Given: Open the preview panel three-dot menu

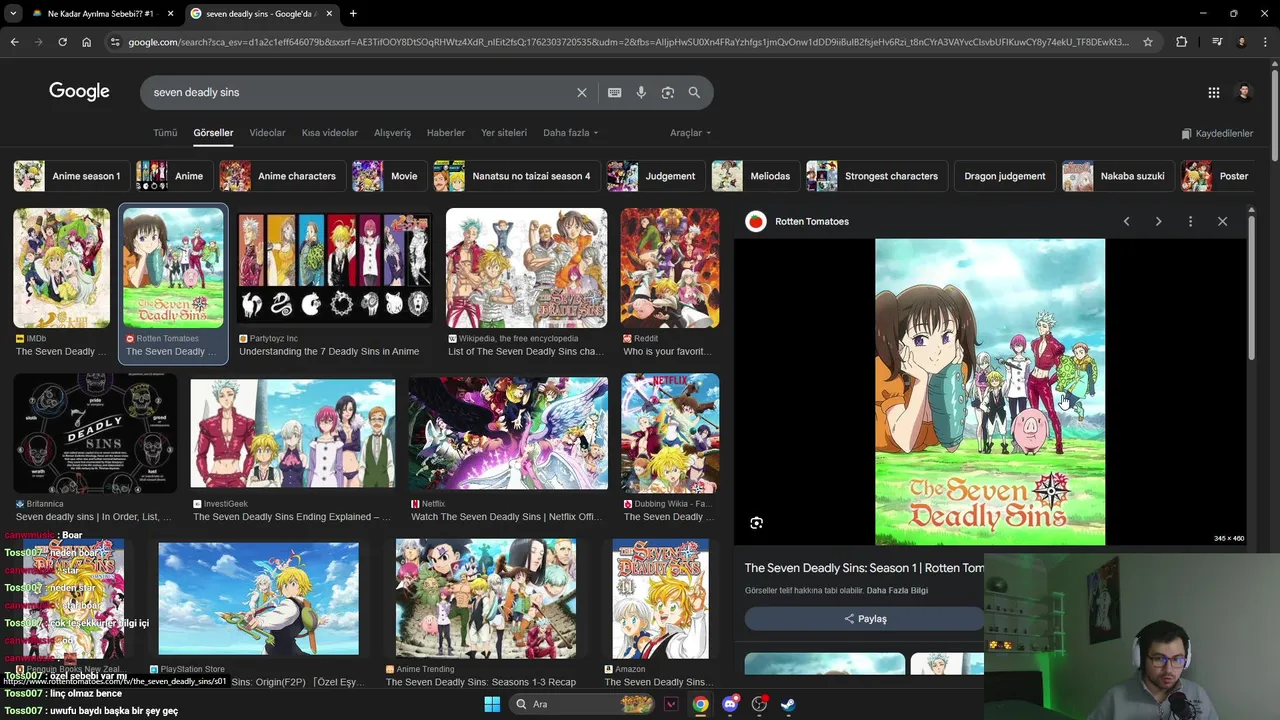Looking at the screenshot, I should (x=1190, y=221).
